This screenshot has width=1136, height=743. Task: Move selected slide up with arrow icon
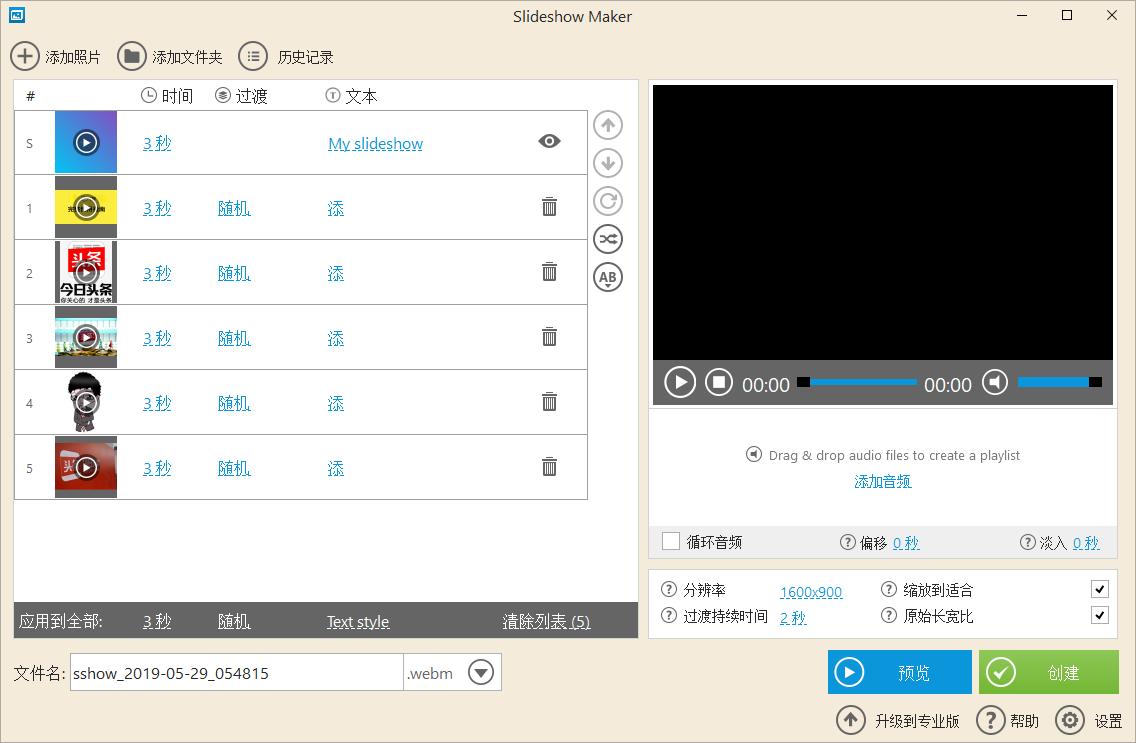607,124
